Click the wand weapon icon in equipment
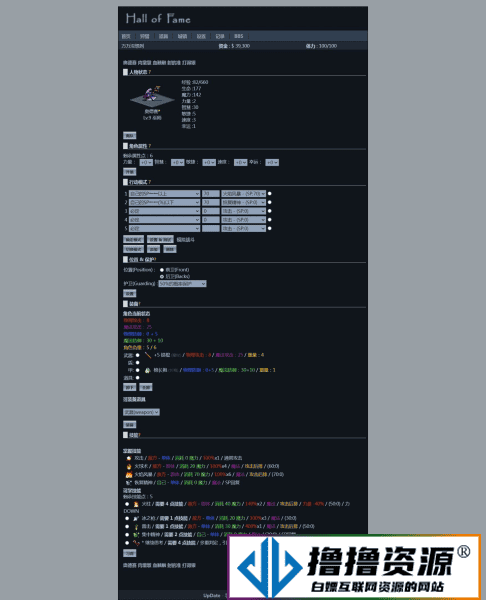This screenshot has height=600, width=486. [x=148, y=355]
